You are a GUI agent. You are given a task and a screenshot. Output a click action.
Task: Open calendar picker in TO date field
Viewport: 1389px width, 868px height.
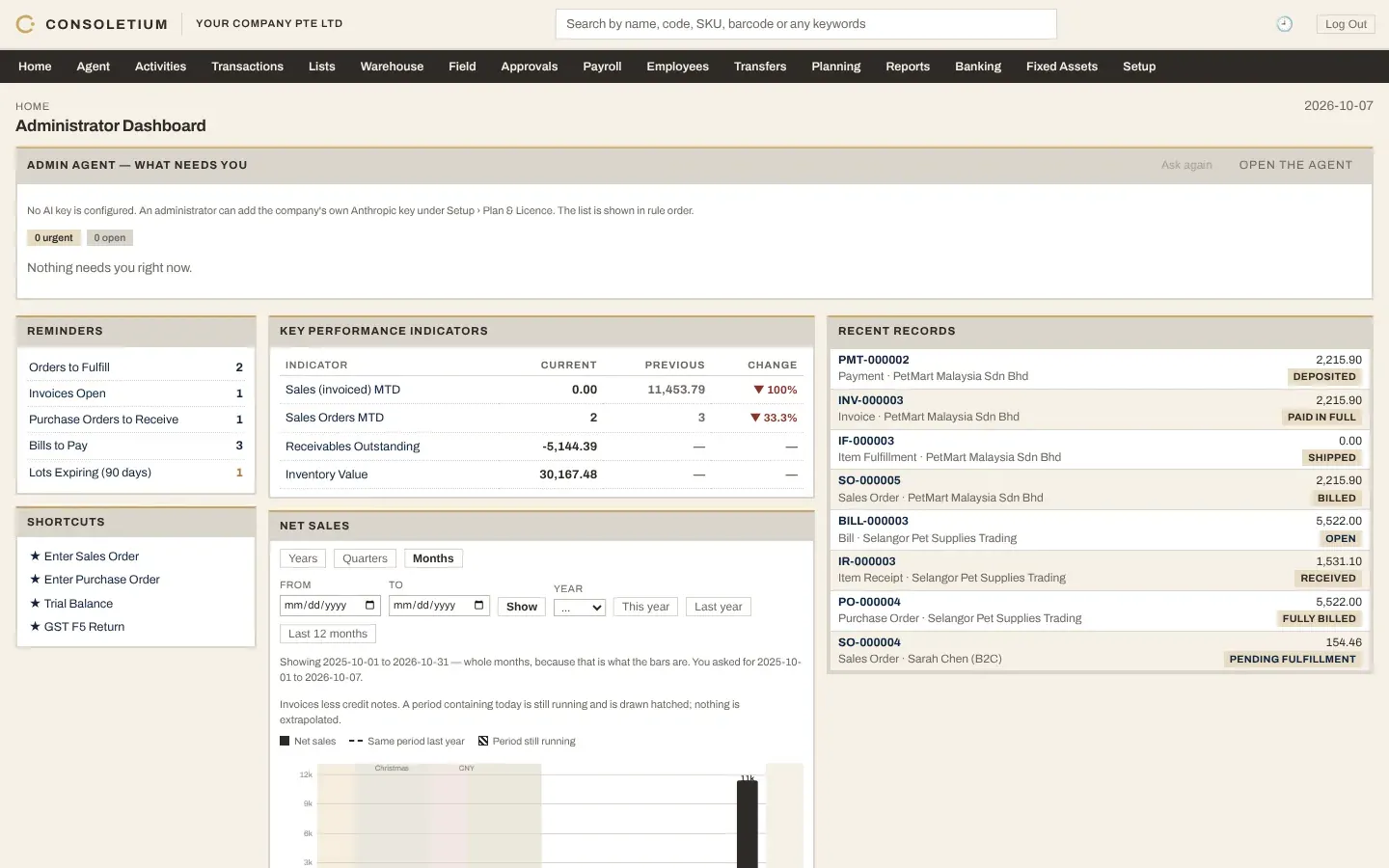(479, 606)
